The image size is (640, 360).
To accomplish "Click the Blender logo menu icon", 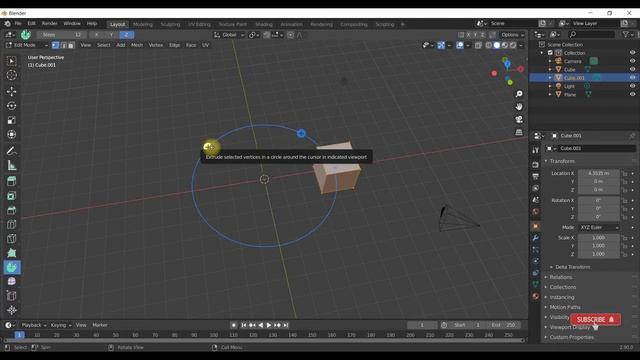I will point(7,24).
